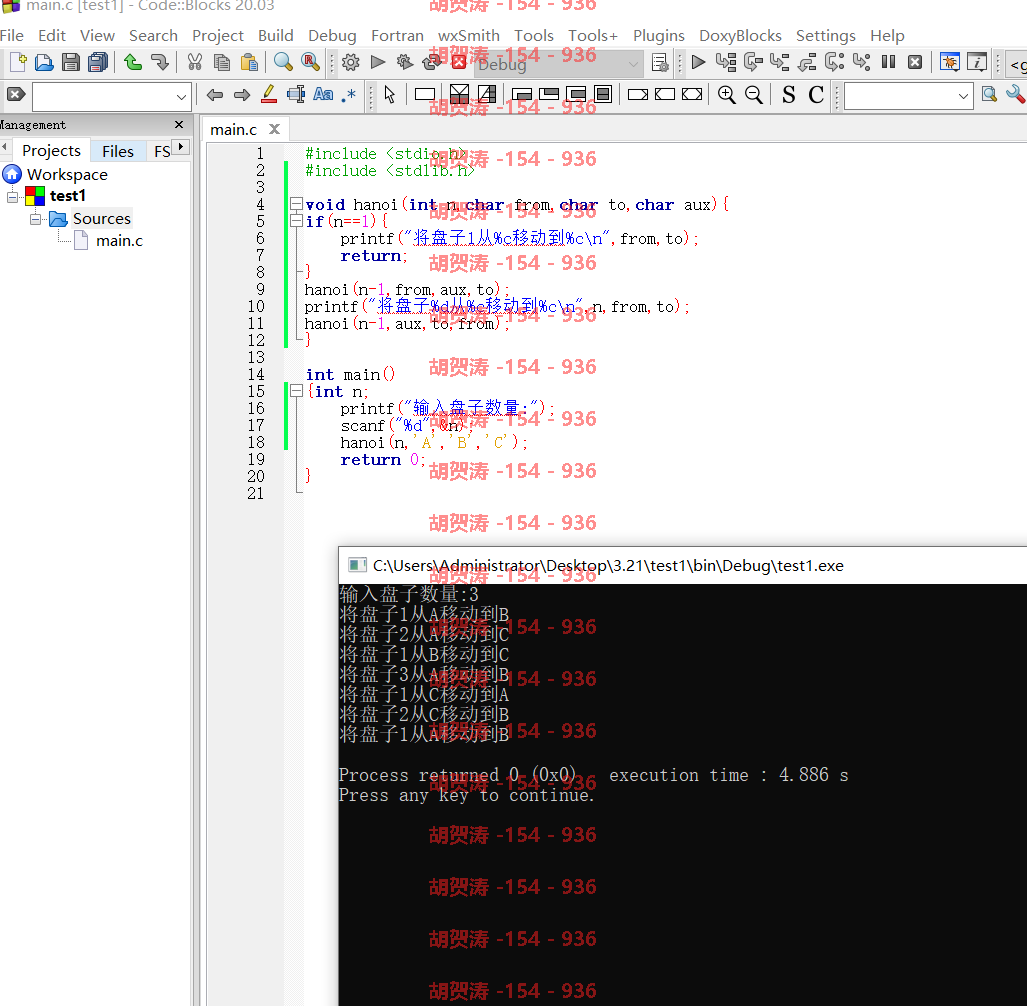Viewport: 1027px width, 1006px height.
Task: Open Replace with the magnifier R icon
Action: tap(310, 63)
